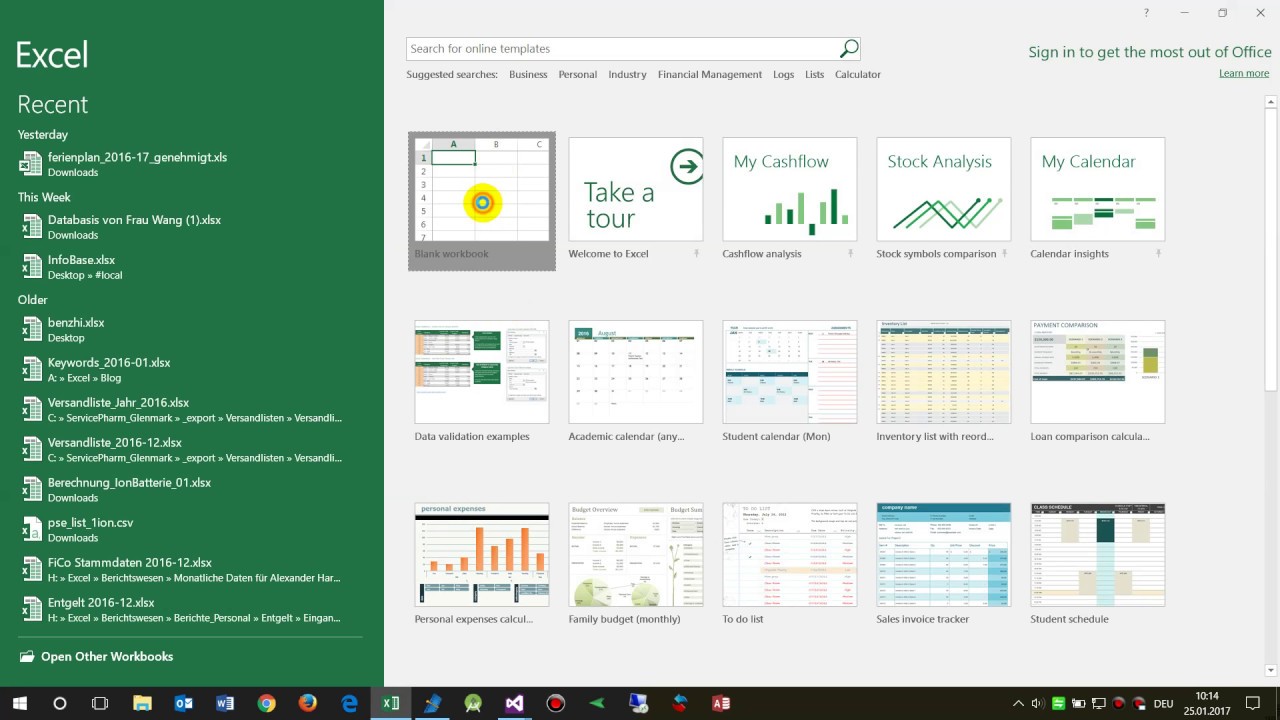The height and width of the screenshot is (720, 1280).
Task: Open Visual Studio from the taskbar
Action: pos(514,703)
